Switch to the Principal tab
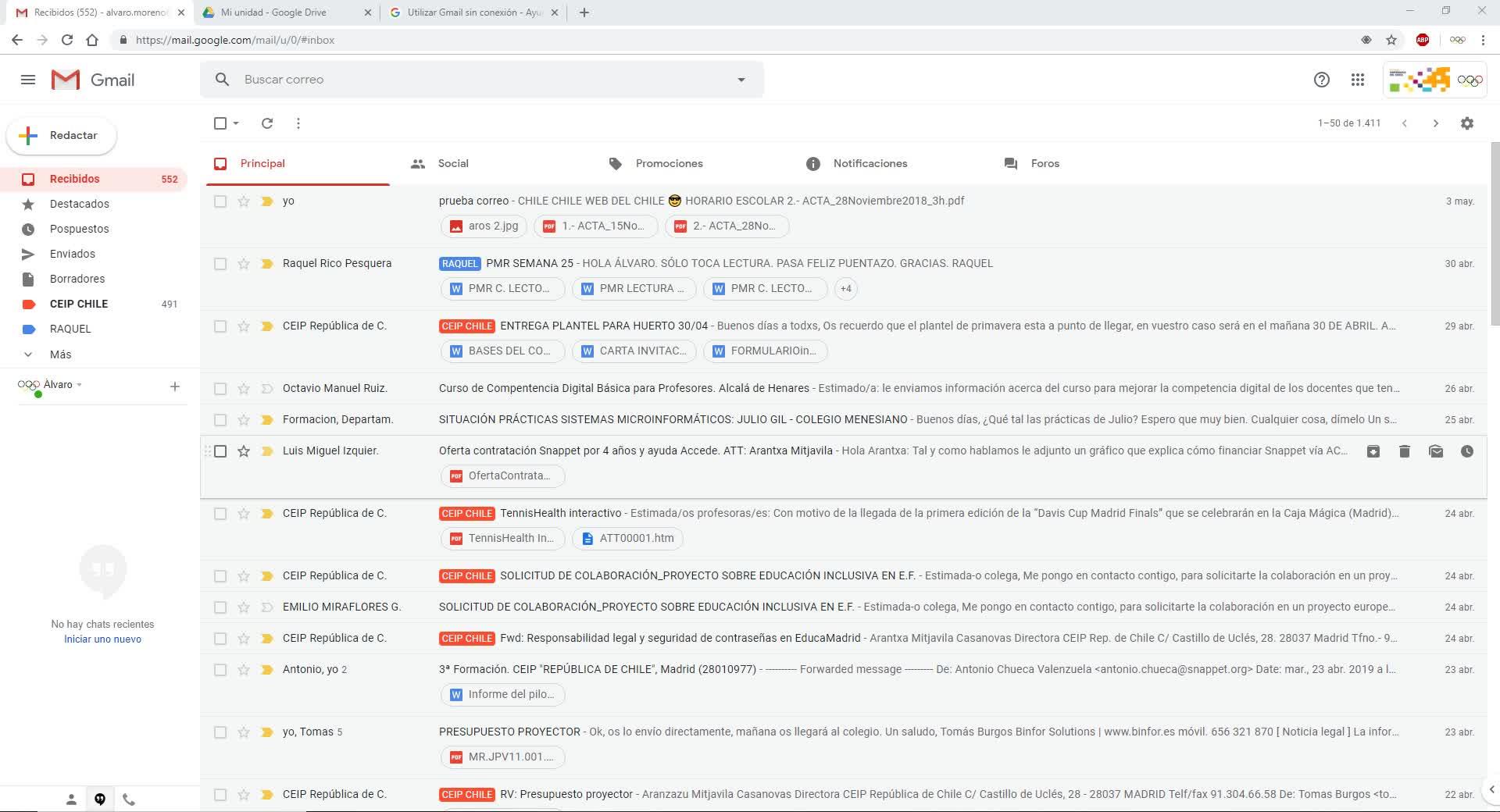Image resolution: width=1500 pixels, height=812 pixels. pyautogui.click(x=298, y=164)
